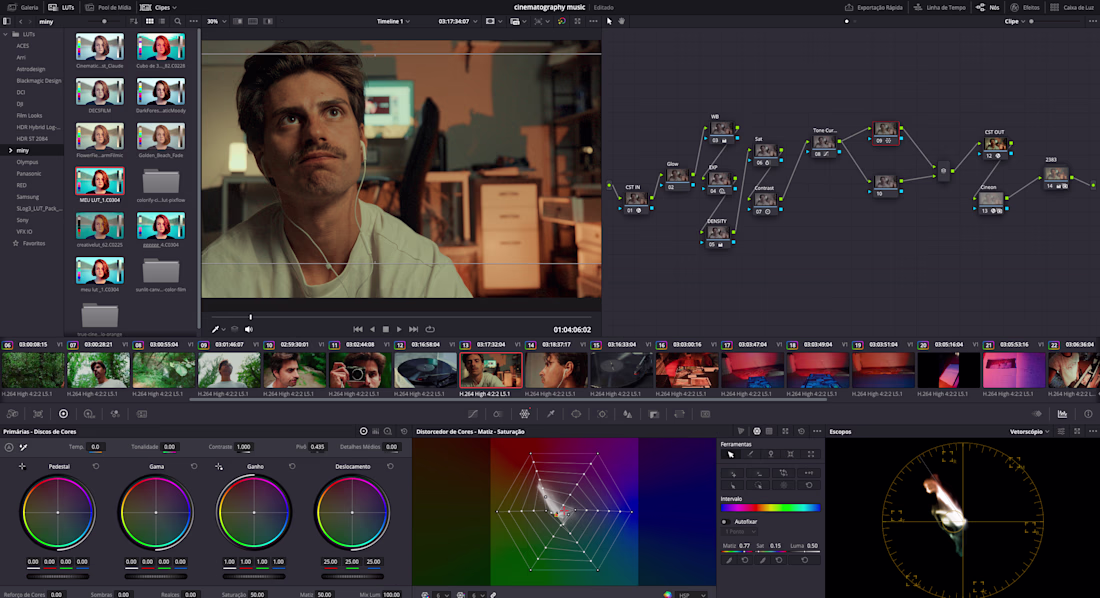Image resolution: width=1100 pixels, height=598 pixels.
Task: Reset the Deslocamento wheel
Action: click(x=391, y=466)
